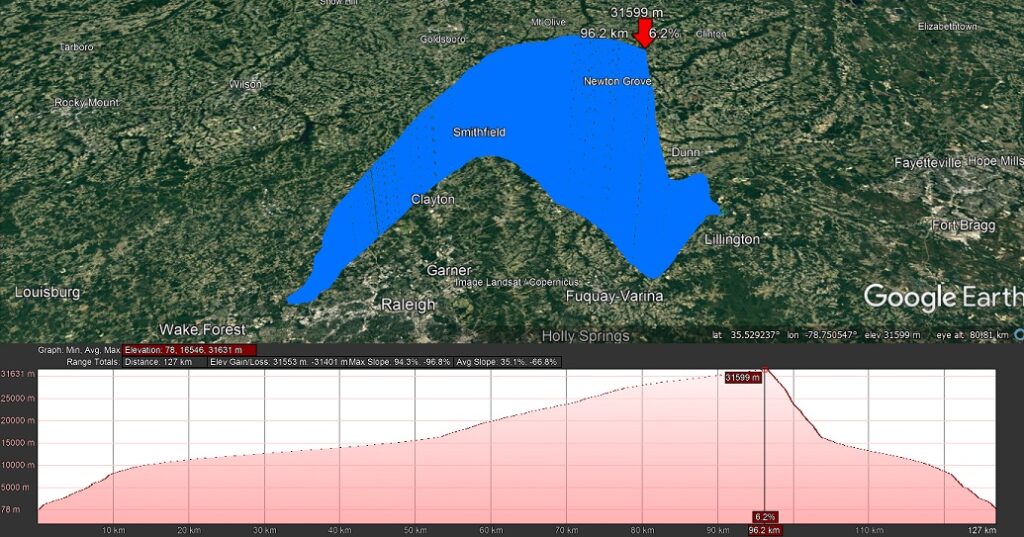Click the Fort Bragg label on the map
This screenshot has height=537, width=1024.
[x=963, y=225]
